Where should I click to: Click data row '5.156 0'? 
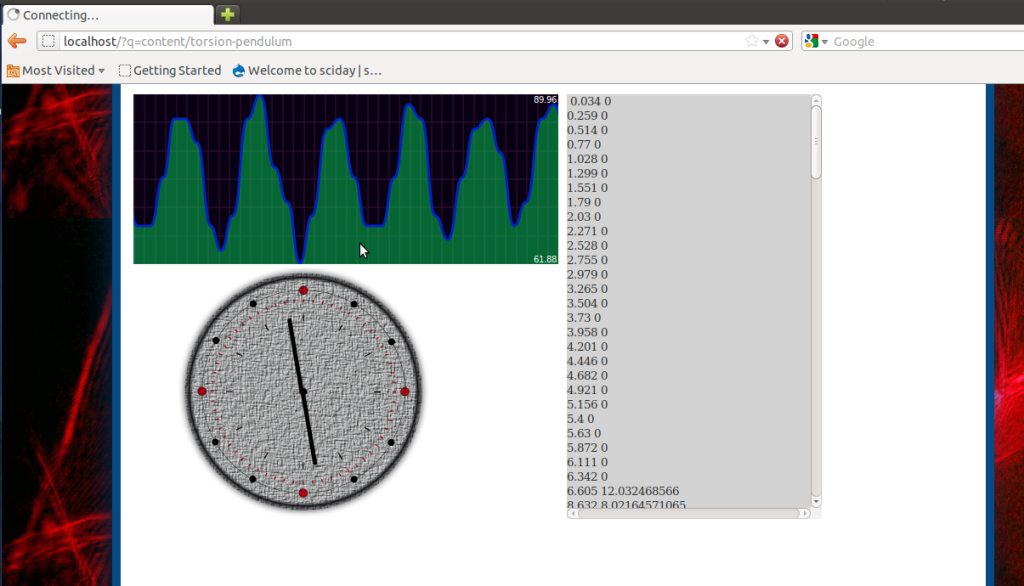[587, 404]
